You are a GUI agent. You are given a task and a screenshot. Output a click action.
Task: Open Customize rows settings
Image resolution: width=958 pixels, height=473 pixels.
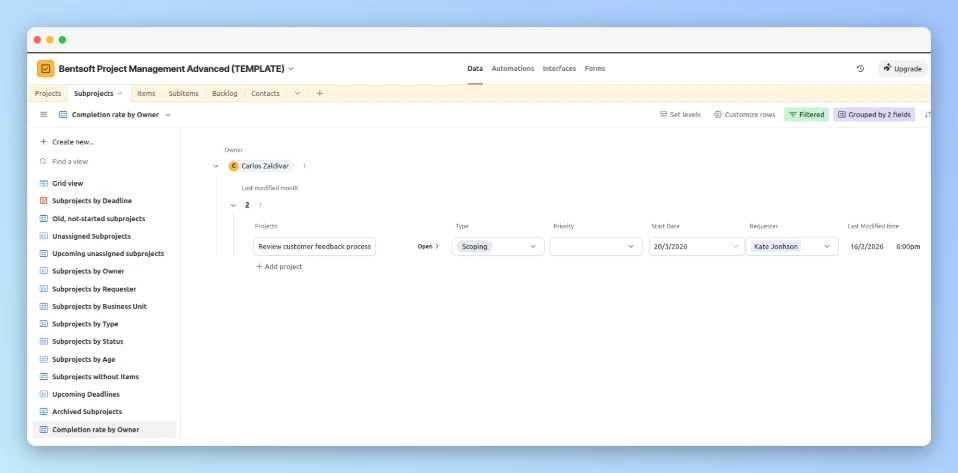(x=744, y=114)
